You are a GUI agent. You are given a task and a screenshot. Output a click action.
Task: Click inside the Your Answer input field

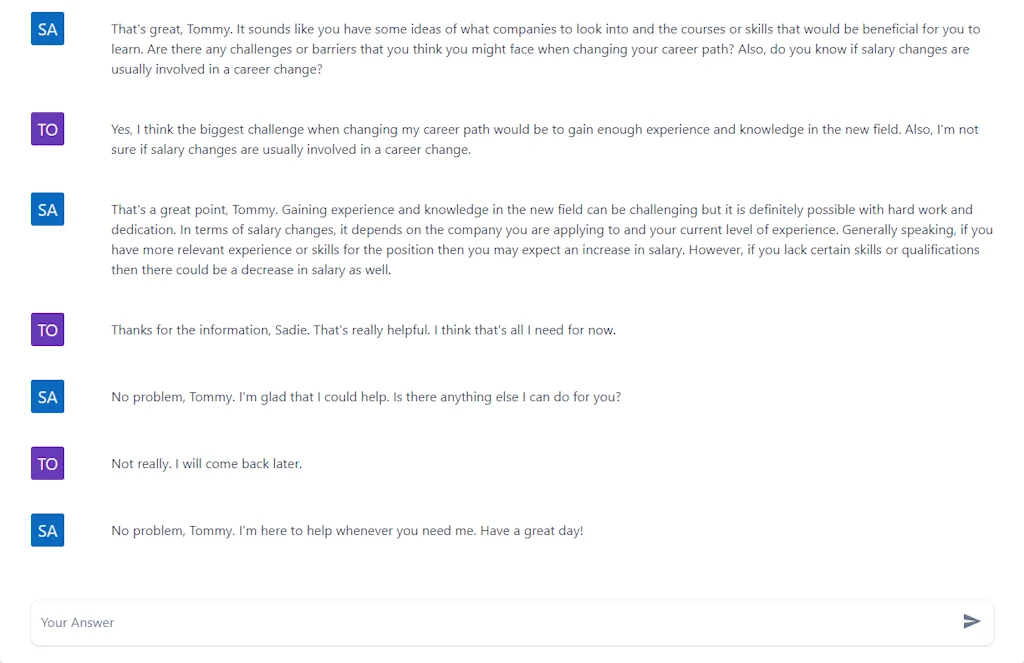pyautogui.click(x=400, y=621)
